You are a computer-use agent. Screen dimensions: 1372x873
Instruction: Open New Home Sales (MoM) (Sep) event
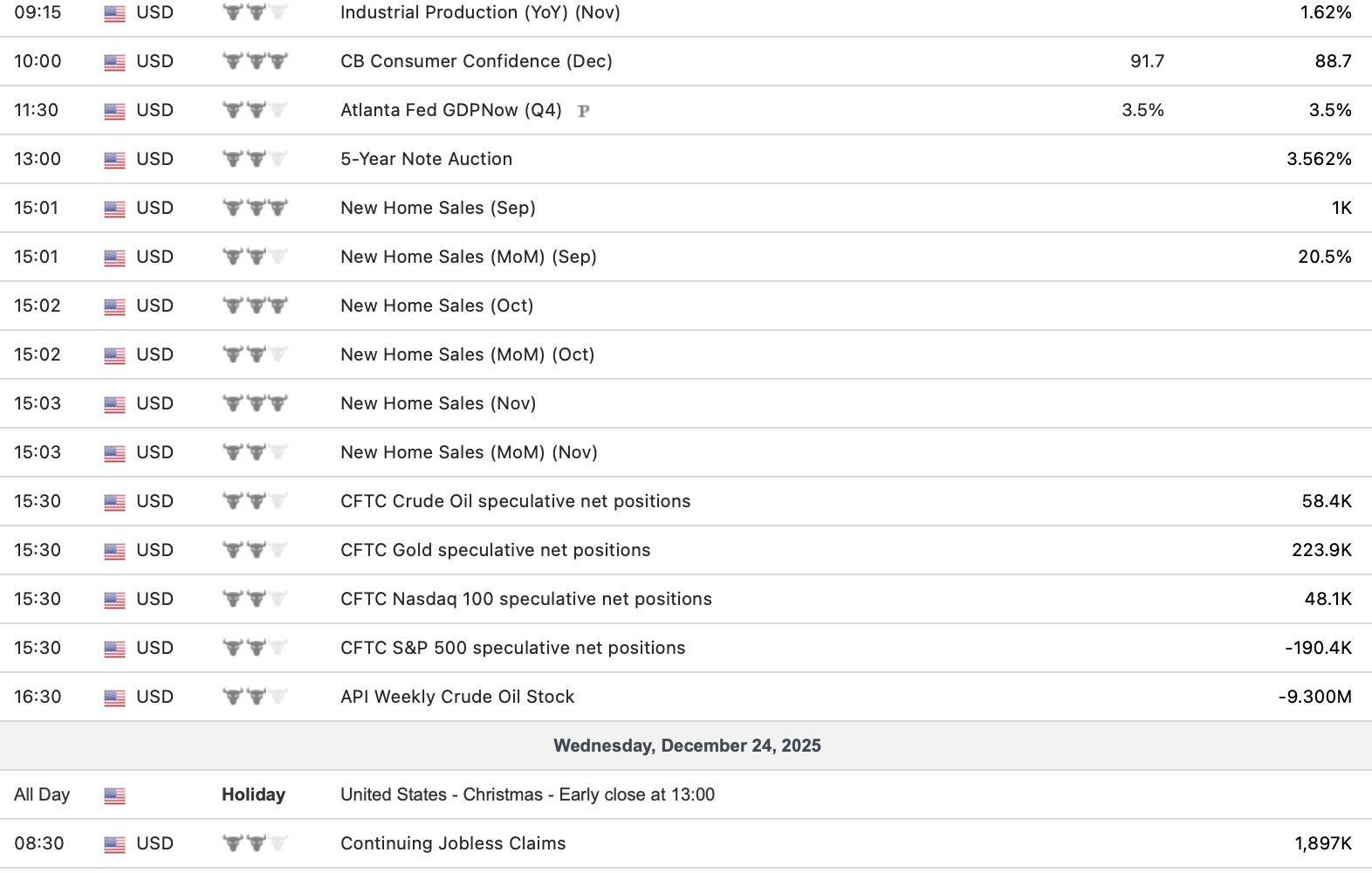coord(468,257)
